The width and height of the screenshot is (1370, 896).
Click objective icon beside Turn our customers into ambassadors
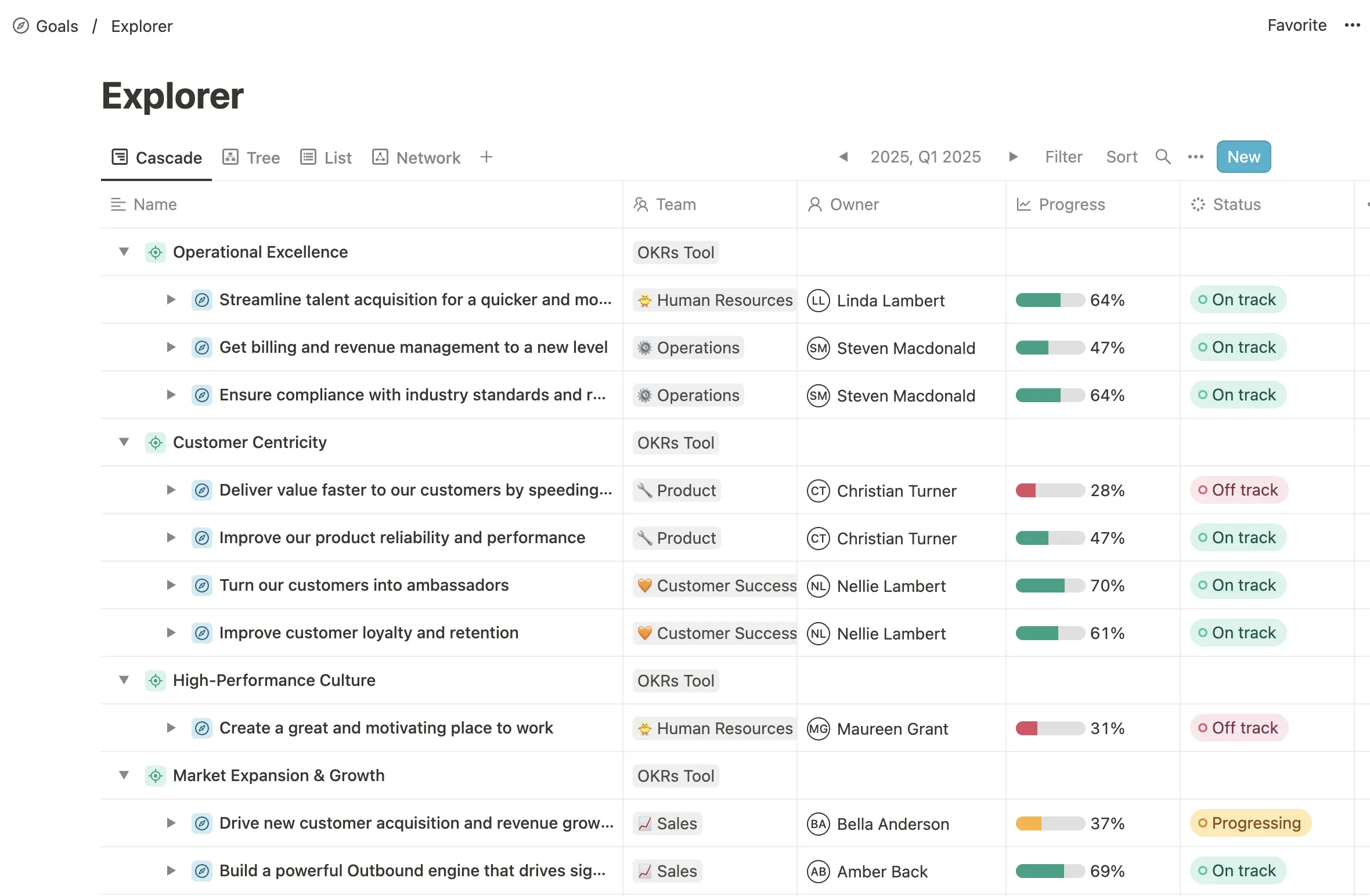201,586
